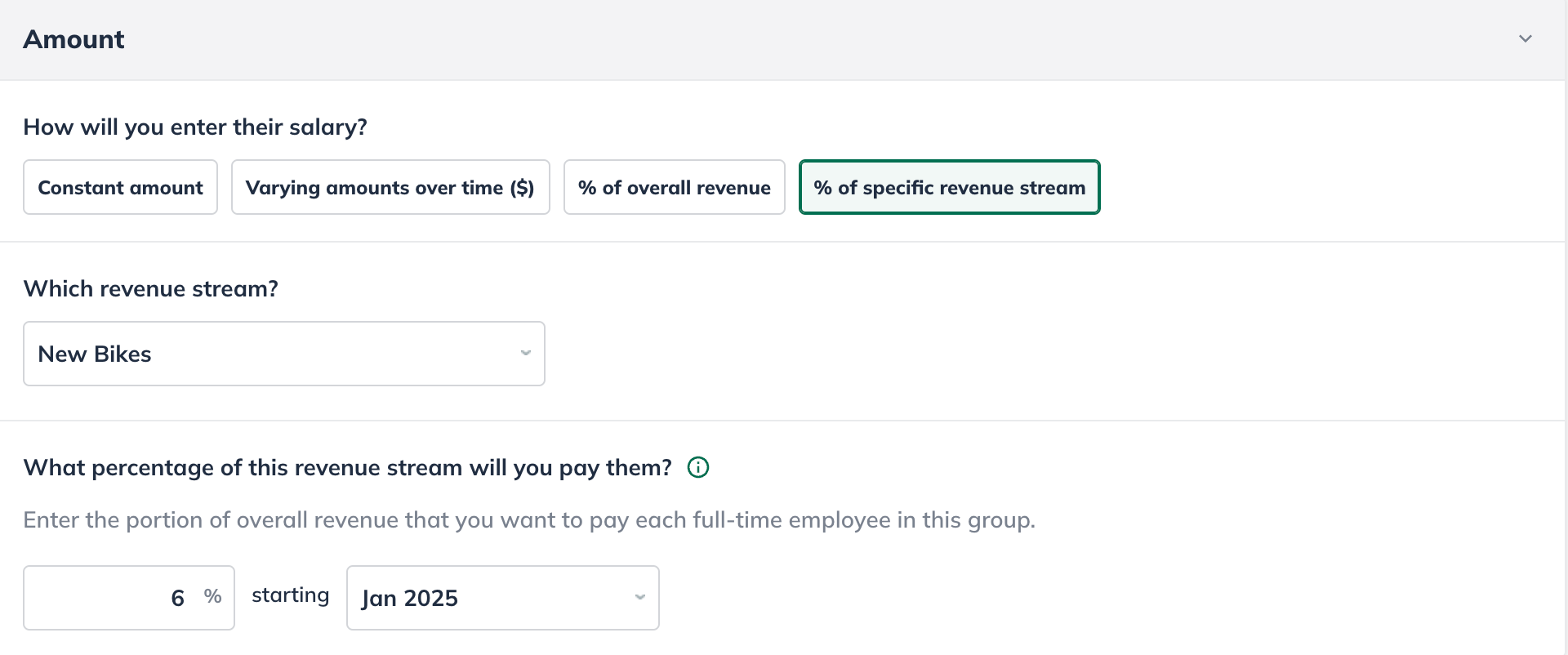Image resolution: width=1568 pixels, height=655 pixels.
Task: Click the % symbol in percentage field
Action: click(213, 597)
